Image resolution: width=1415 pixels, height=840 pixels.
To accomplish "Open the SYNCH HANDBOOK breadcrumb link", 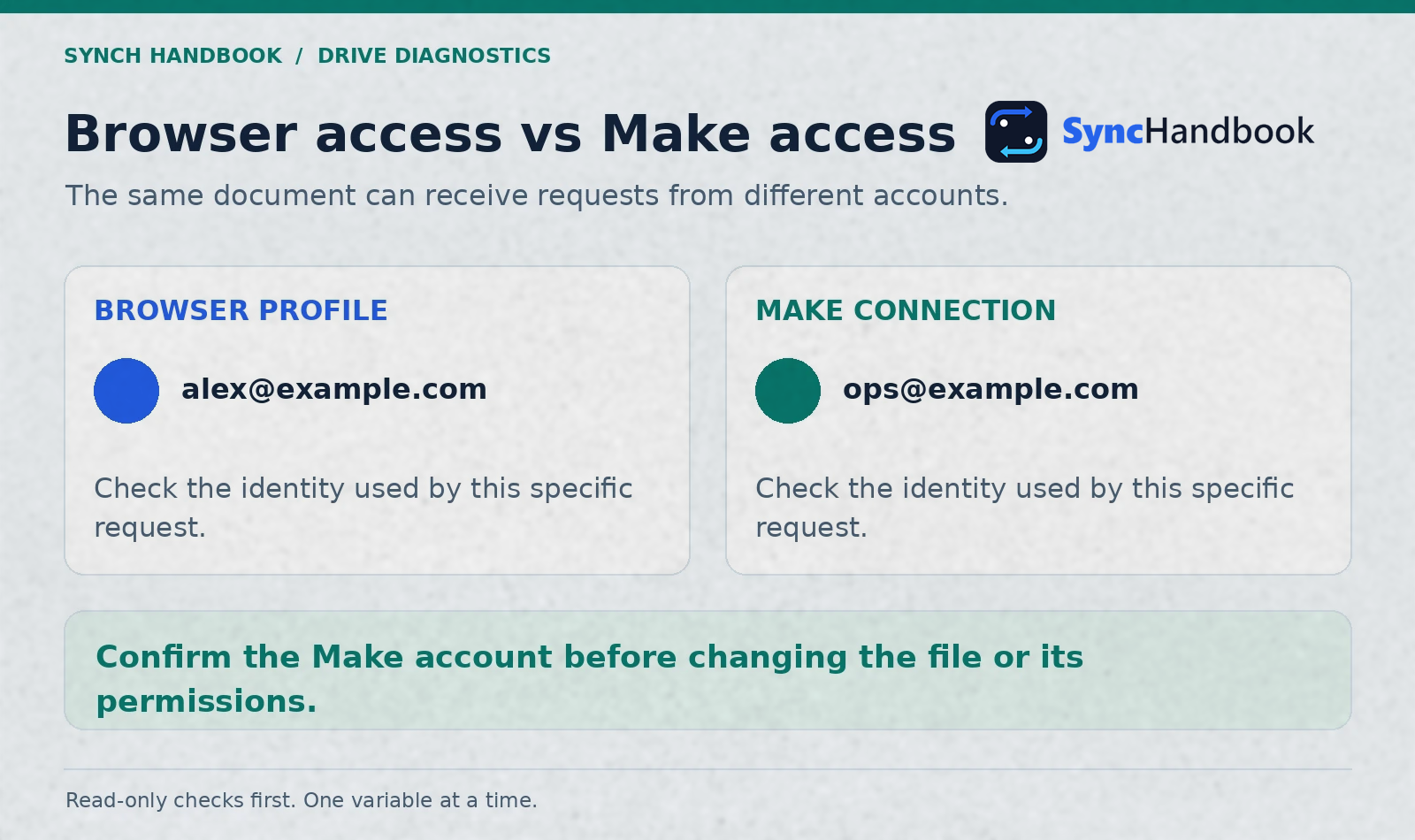I will coord(173,56).
